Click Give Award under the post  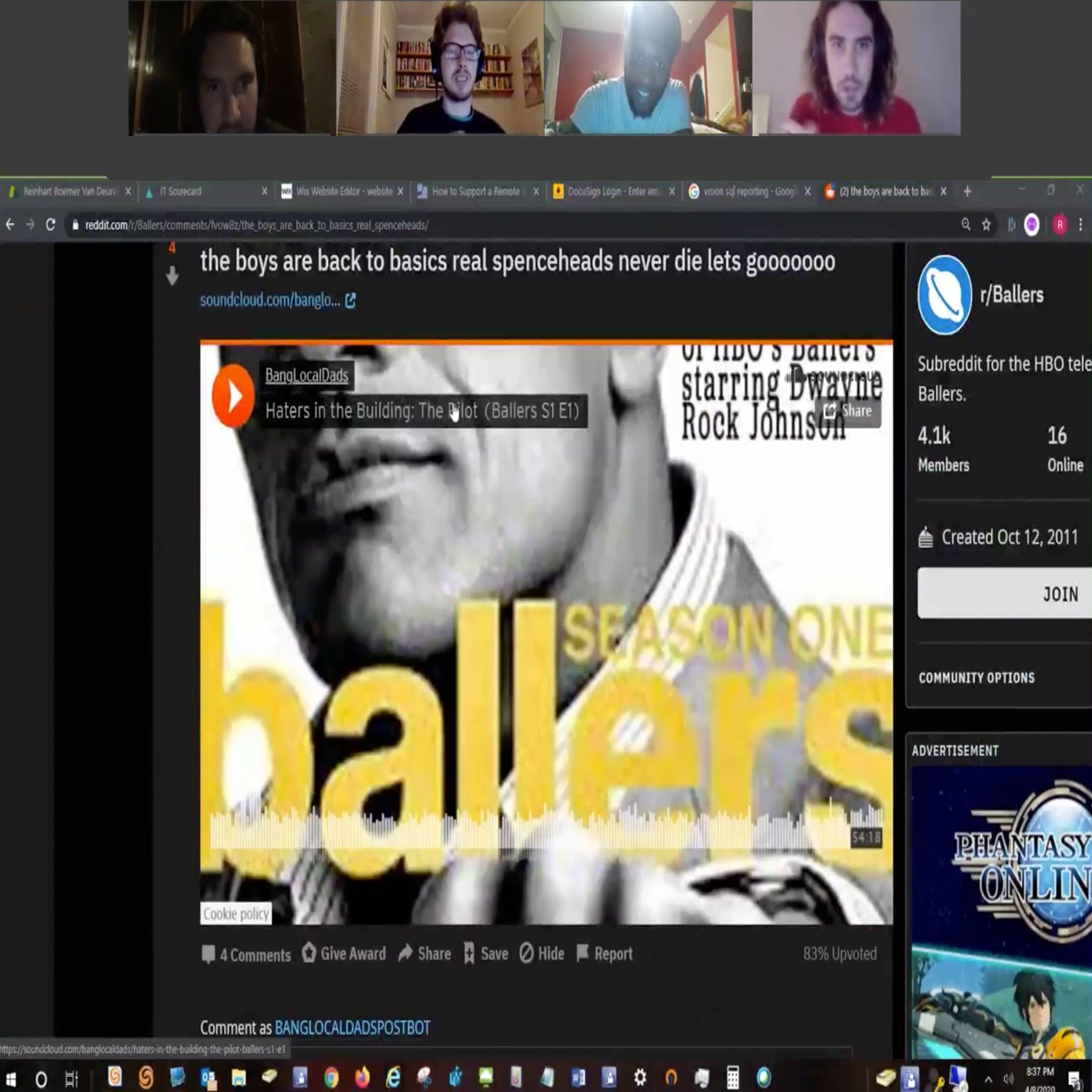coord(344,954)
